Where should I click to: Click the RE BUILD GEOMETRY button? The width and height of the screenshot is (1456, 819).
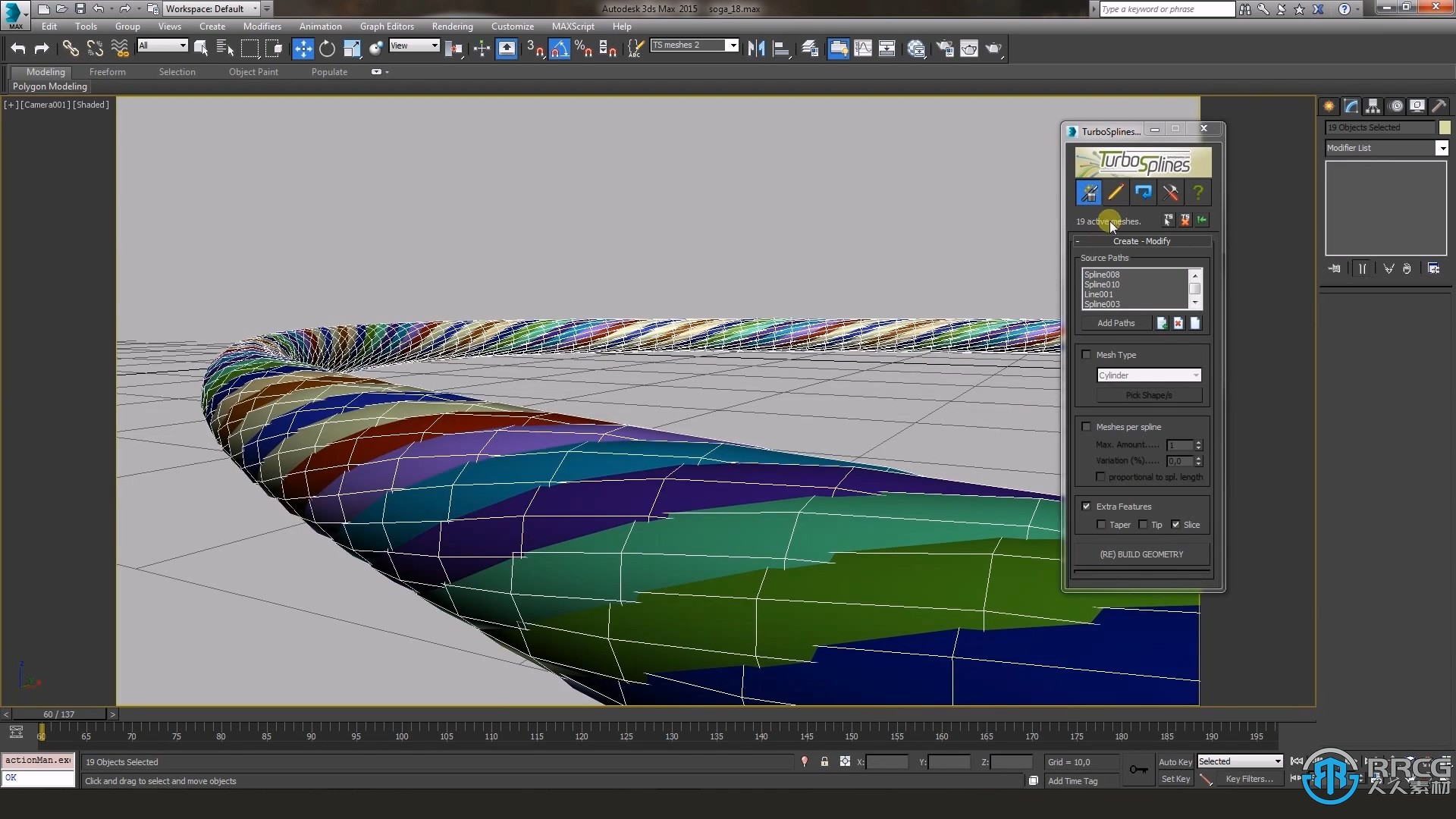(1141, 553)
